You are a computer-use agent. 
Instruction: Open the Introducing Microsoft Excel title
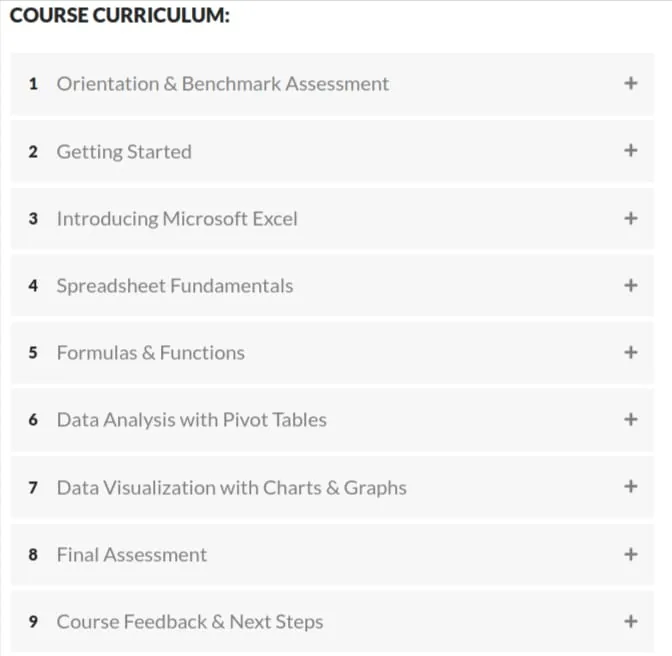click(x=177, y=219)
